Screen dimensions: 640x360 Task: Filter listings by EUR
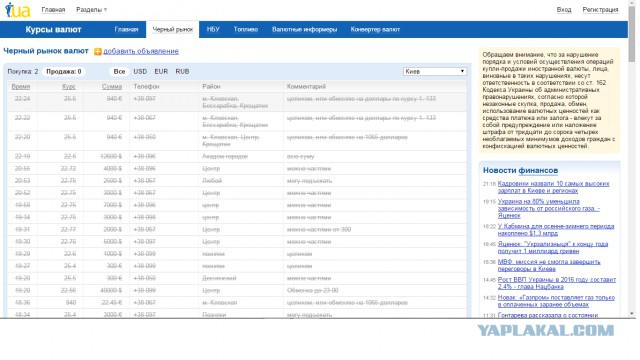pyautogui.click(x=161, y=71)
